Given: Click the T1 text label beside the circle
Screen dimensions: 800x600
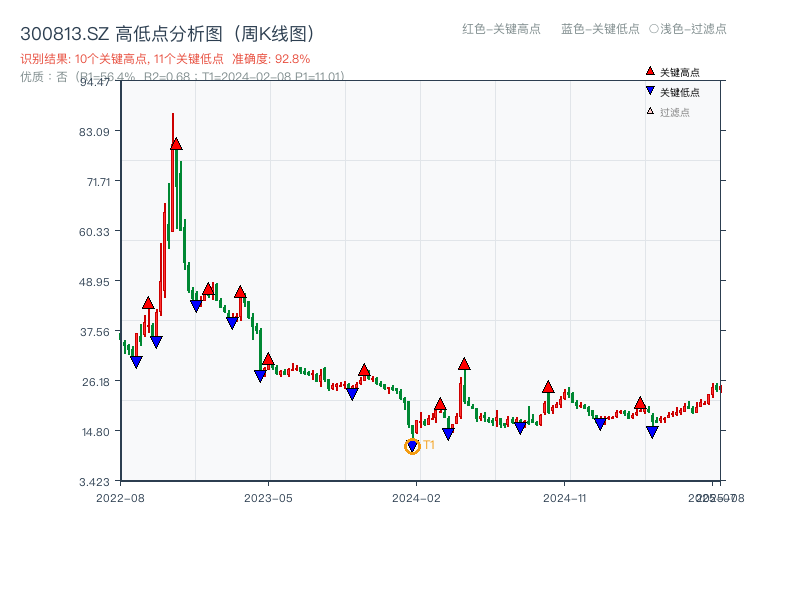Looking at the screenshot, I should tap(430, 444).
